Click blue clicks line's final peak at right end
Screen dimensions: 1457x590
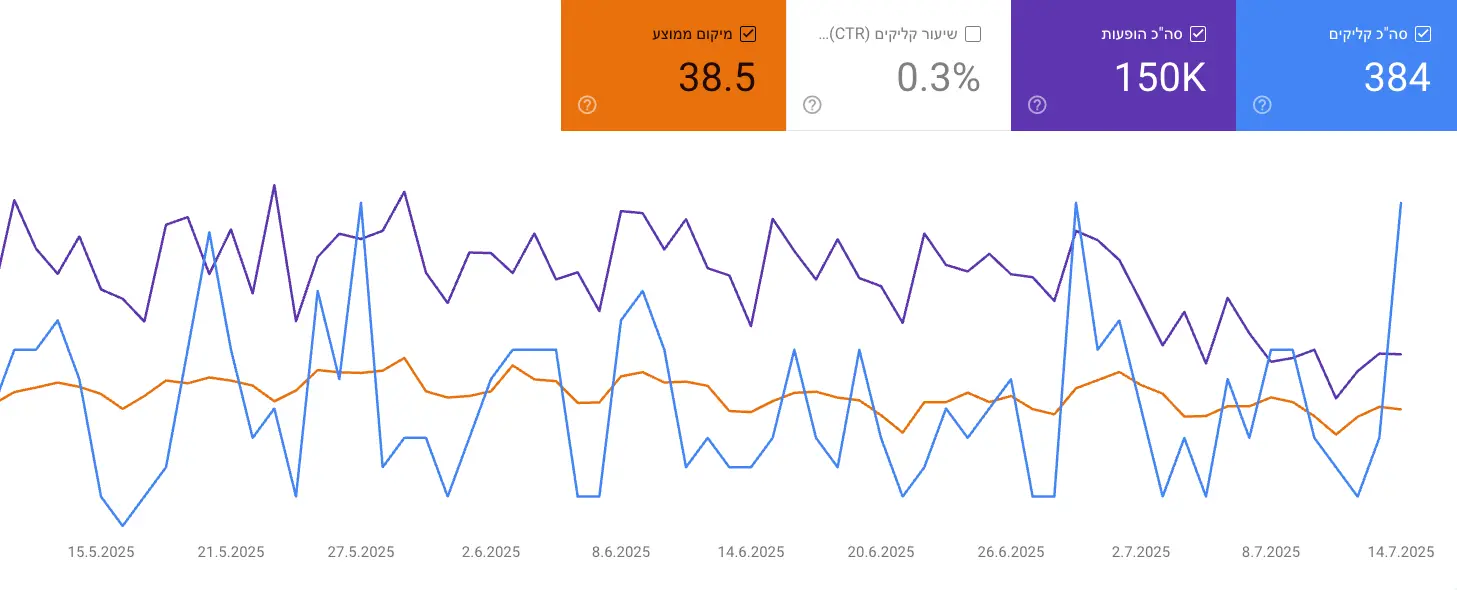[1400, 203]
